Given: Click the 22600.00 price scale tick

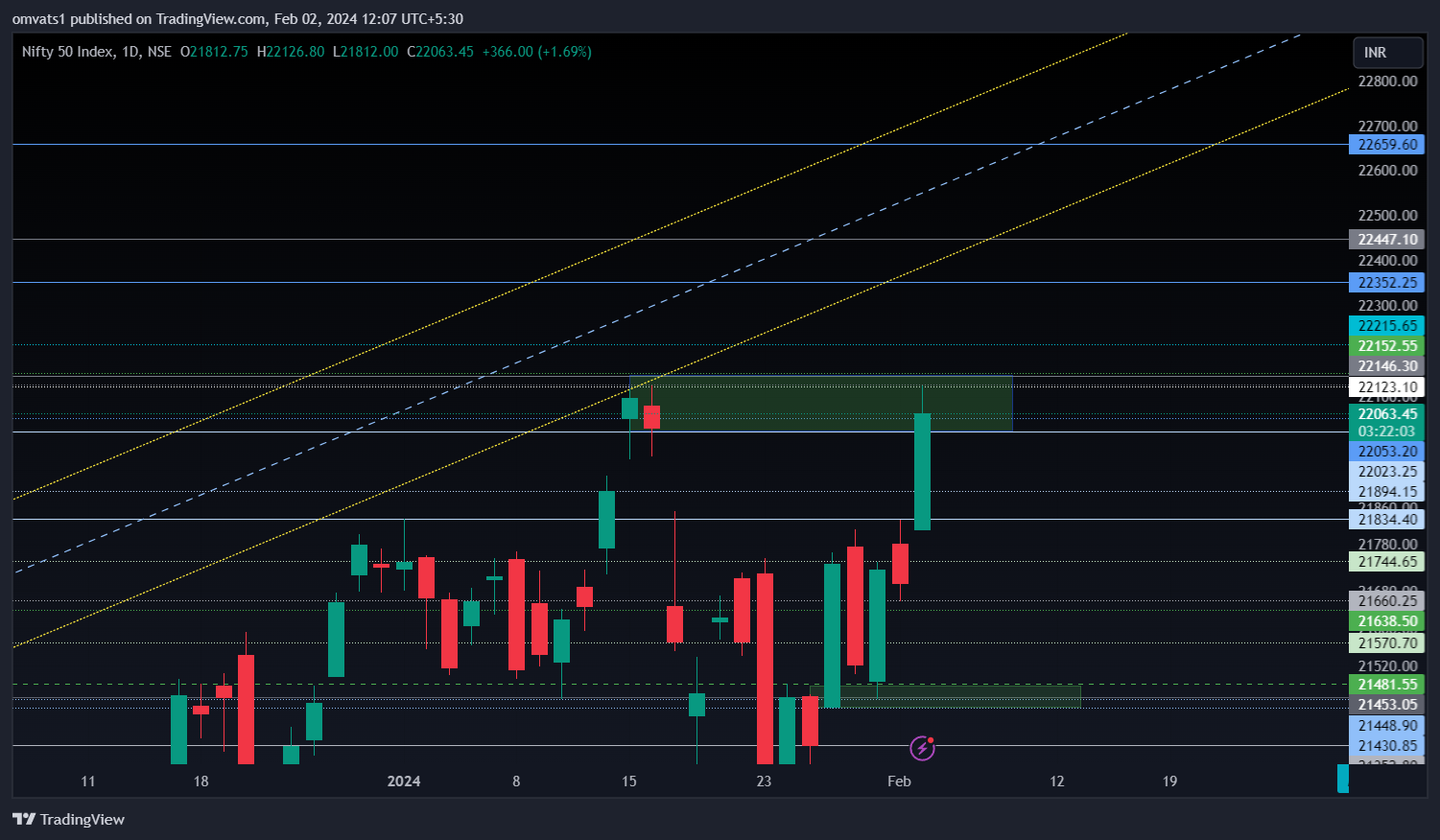Looking at the screenshot, I should 1387,171.
